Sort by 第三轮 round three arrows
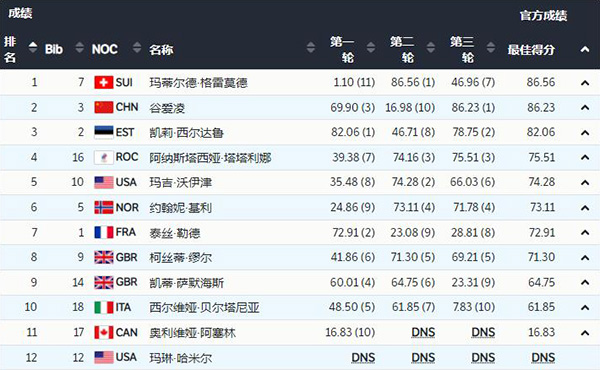The image size is (600, 370). (x=491, y=47)
